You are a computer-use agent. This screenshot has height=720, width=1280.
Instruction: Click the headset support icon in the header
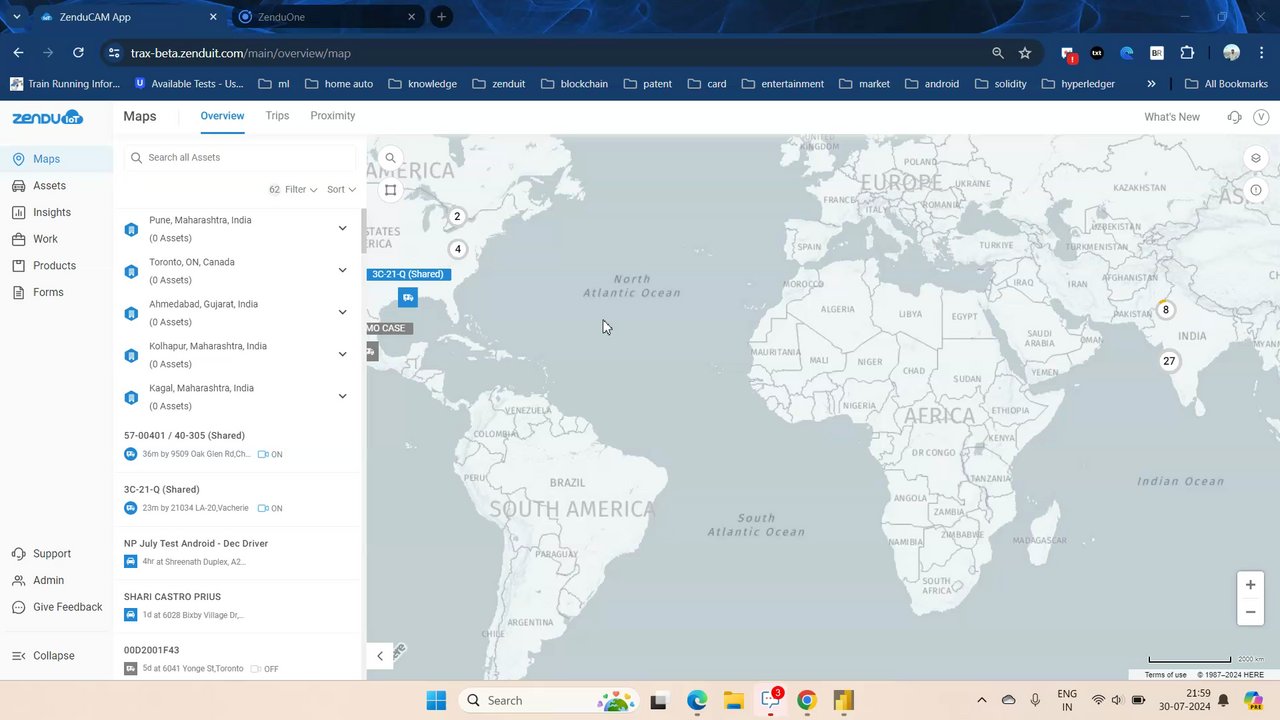1234,117
